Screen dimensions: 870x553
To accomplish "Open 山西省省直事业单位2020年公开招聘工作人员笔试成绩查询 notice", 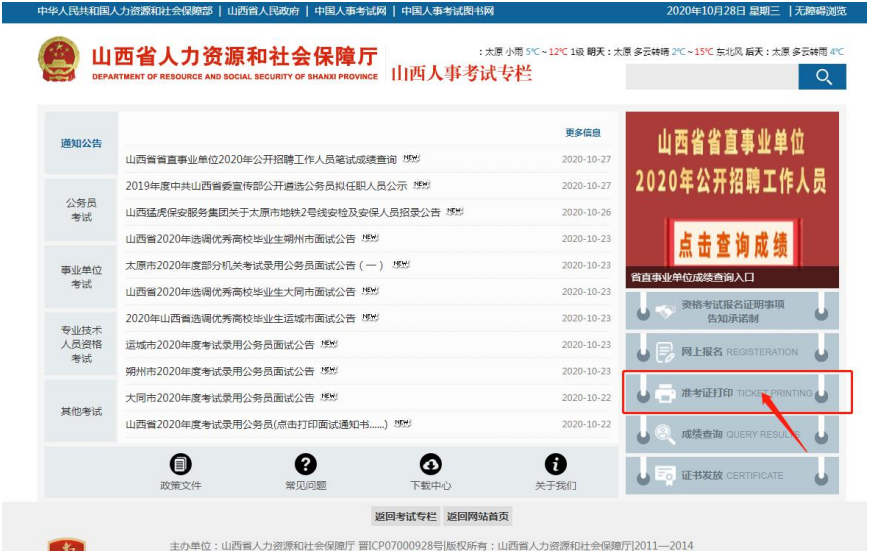I will (261, 159).
